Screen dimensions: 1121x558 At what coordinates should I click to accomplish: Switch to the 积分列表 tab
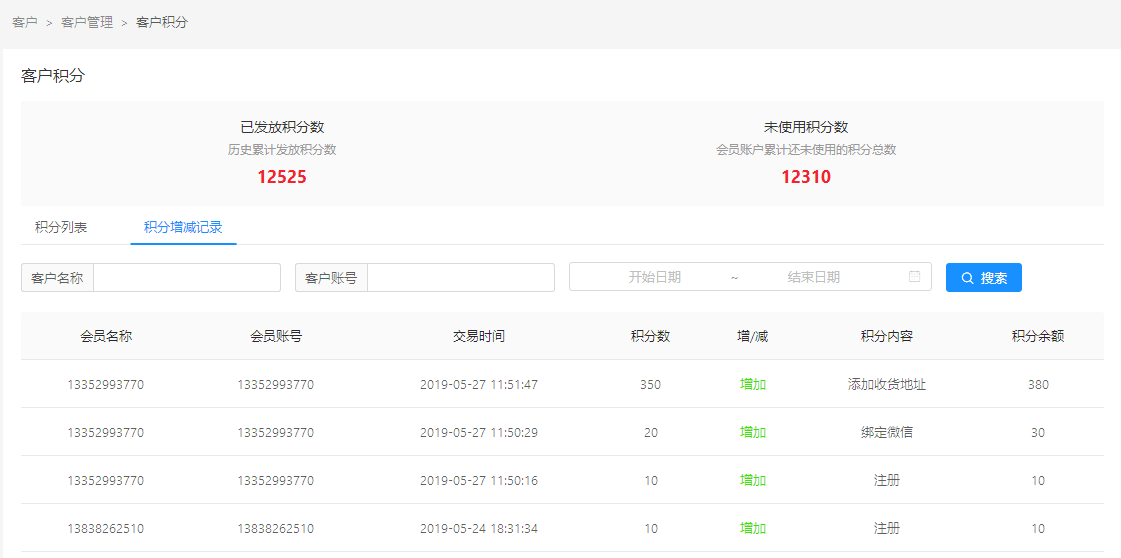[61, 228]
